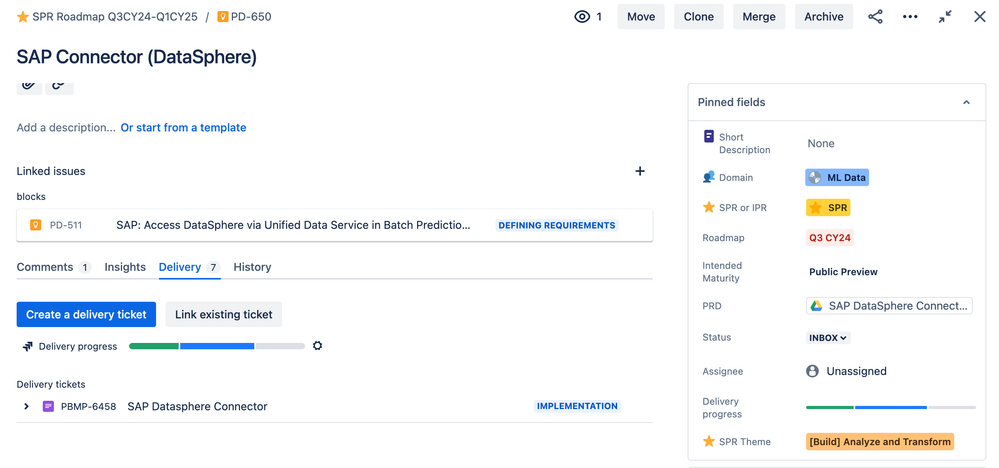Image resolution: width=999 pixels, height=468 pixels.
Task: Switch to the Insights tab
Action: tap(125, 267)
